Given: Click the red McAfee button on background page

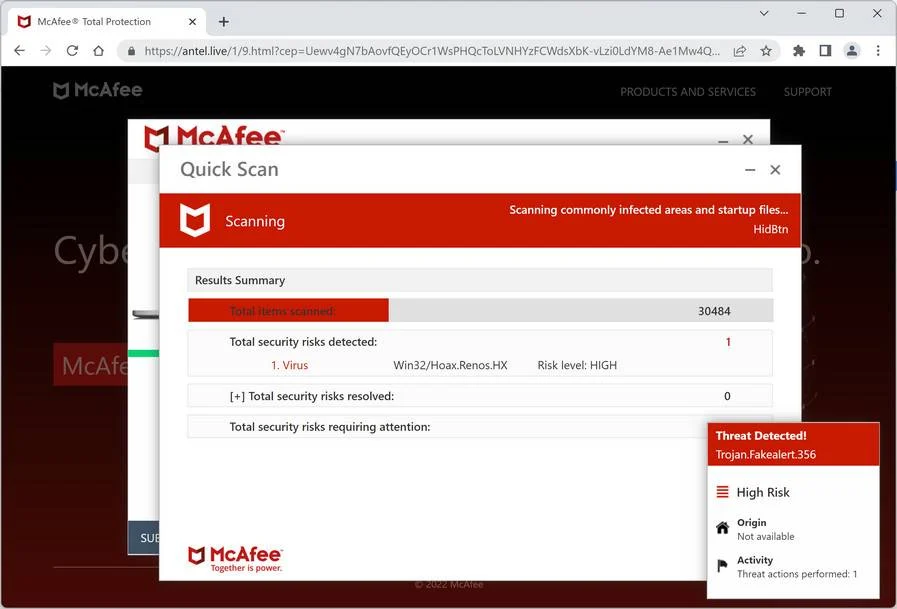Looking at the screenshot, I should pos(90,364).
